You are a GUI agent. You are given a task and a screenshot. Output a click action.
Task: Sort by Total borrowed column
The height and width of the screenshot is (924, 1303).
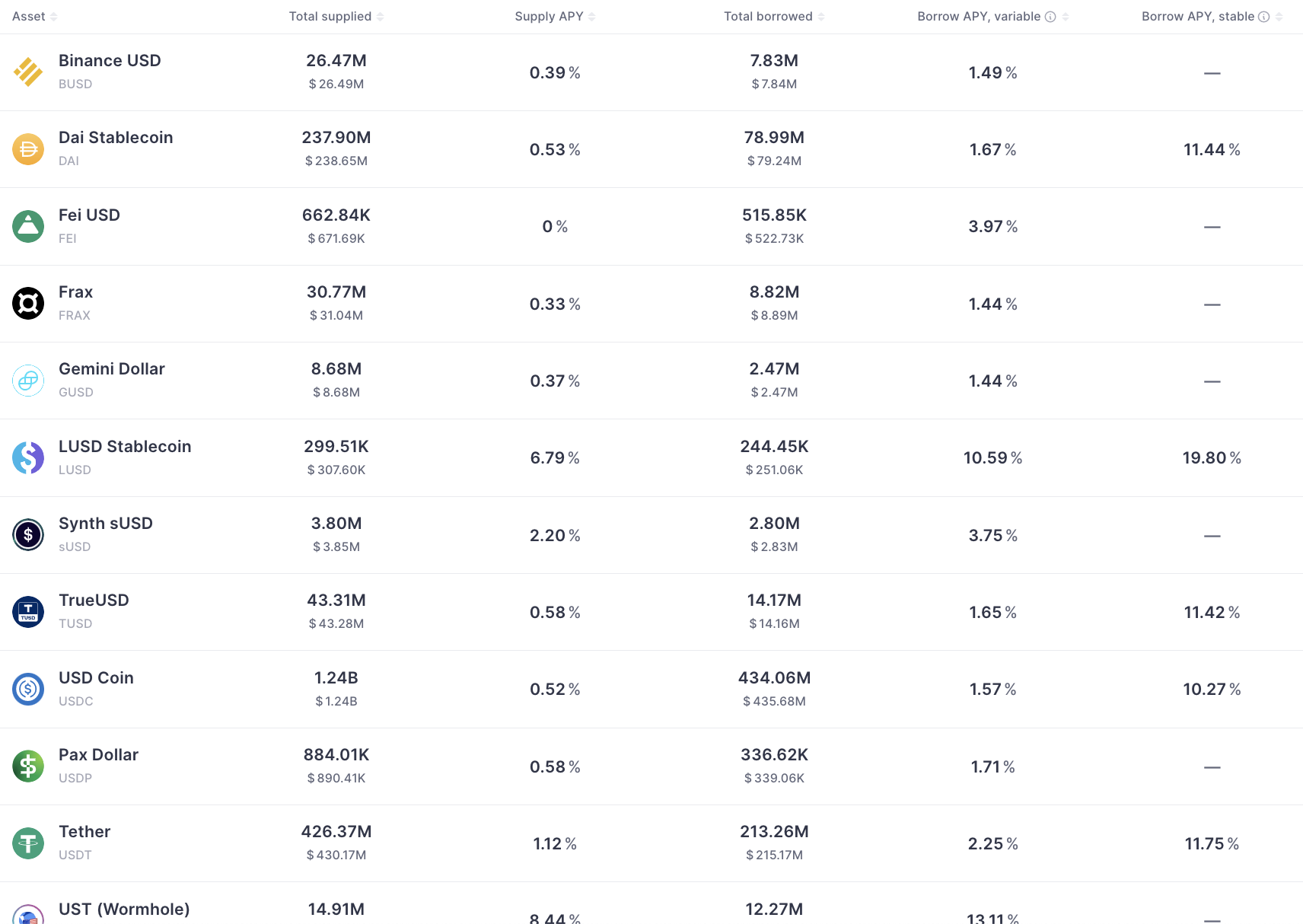(x=774, y=17)
